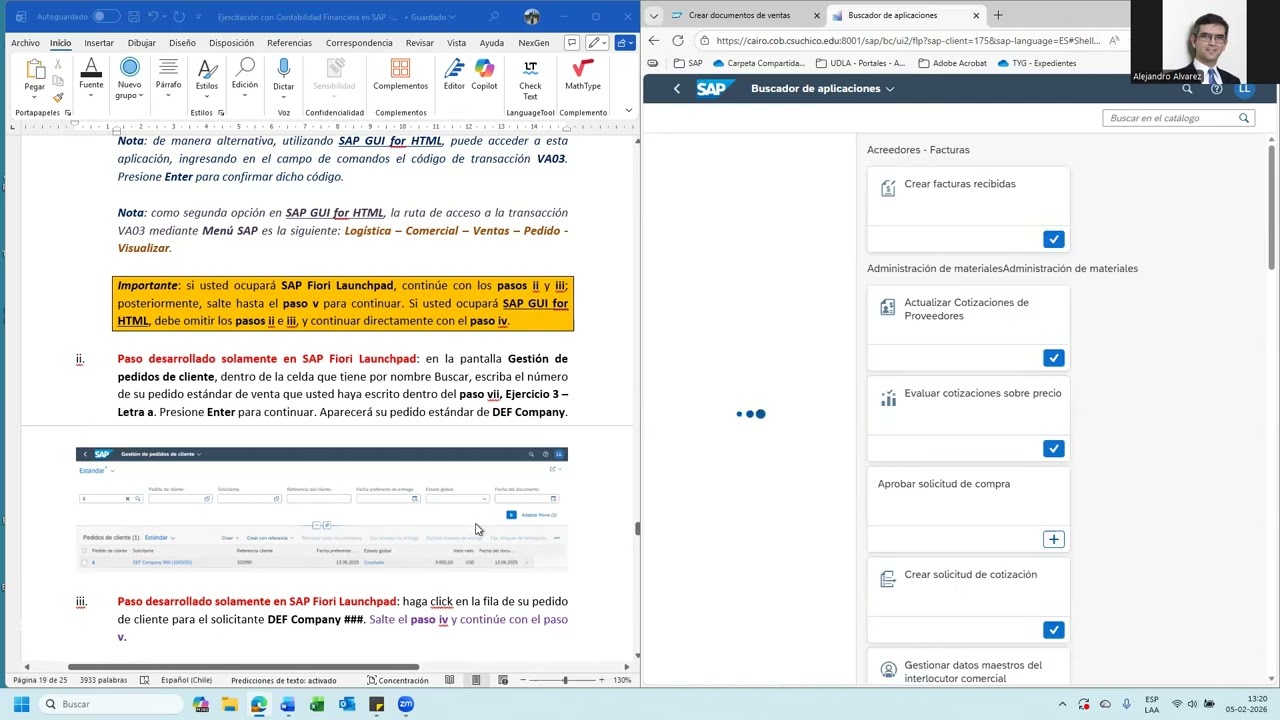The width and height of the screenshot is (1280, 720).
Task: Click the SAP logo in Fiori header
Action: (x=711, y=89)
